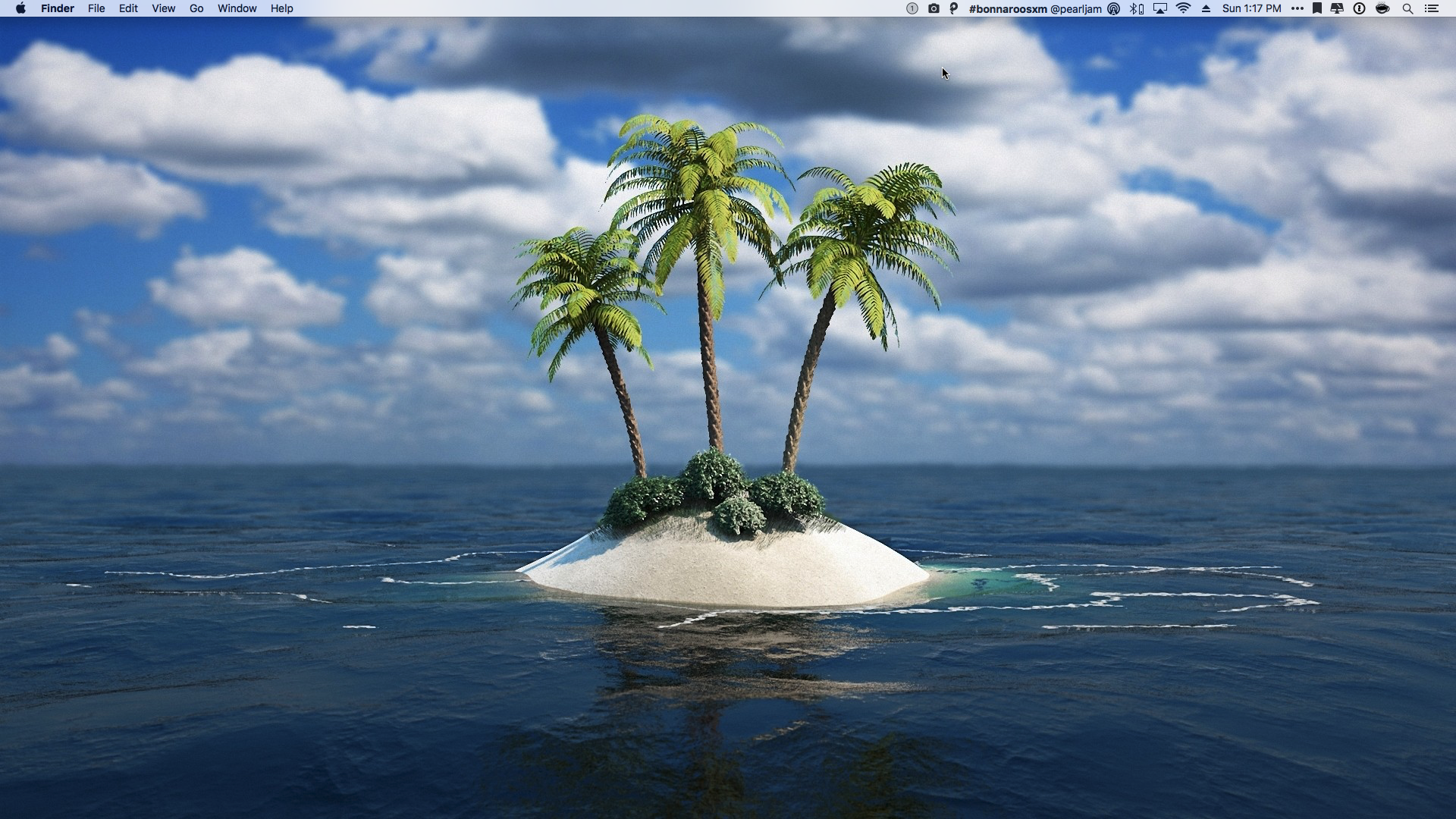Image resolution: width=1456 pixels, height=819 pixels.
Task: Open the Wi-Fi status menu
Action: (1184, 8)
